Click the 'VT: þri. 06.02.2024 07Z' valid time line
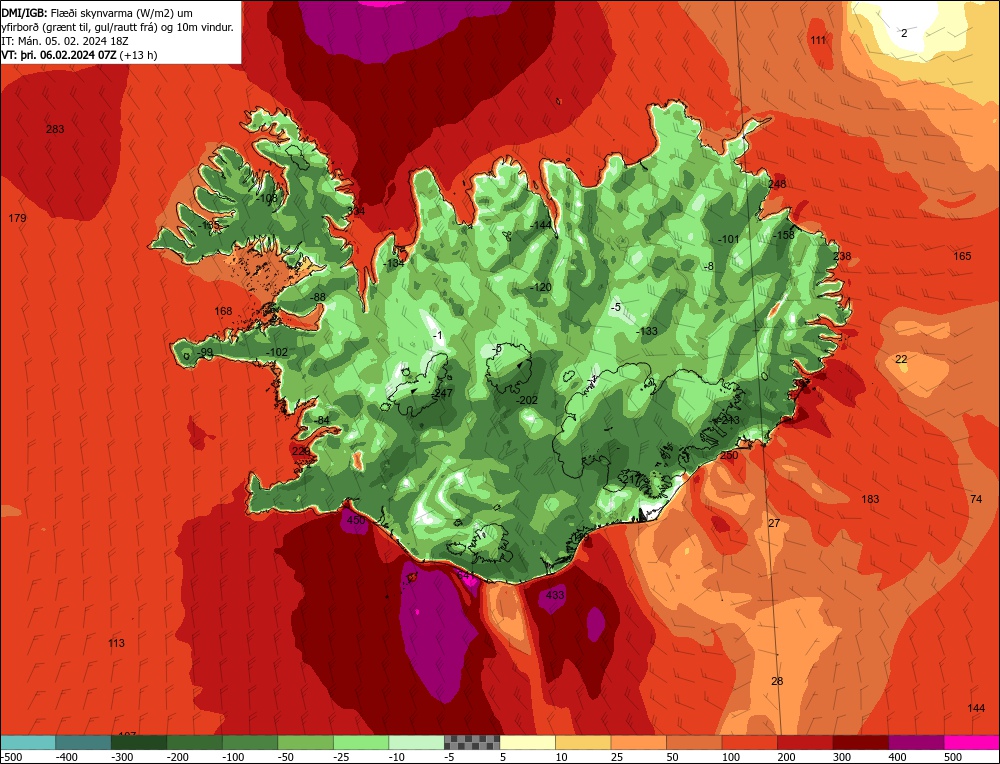 click(59, 55)
